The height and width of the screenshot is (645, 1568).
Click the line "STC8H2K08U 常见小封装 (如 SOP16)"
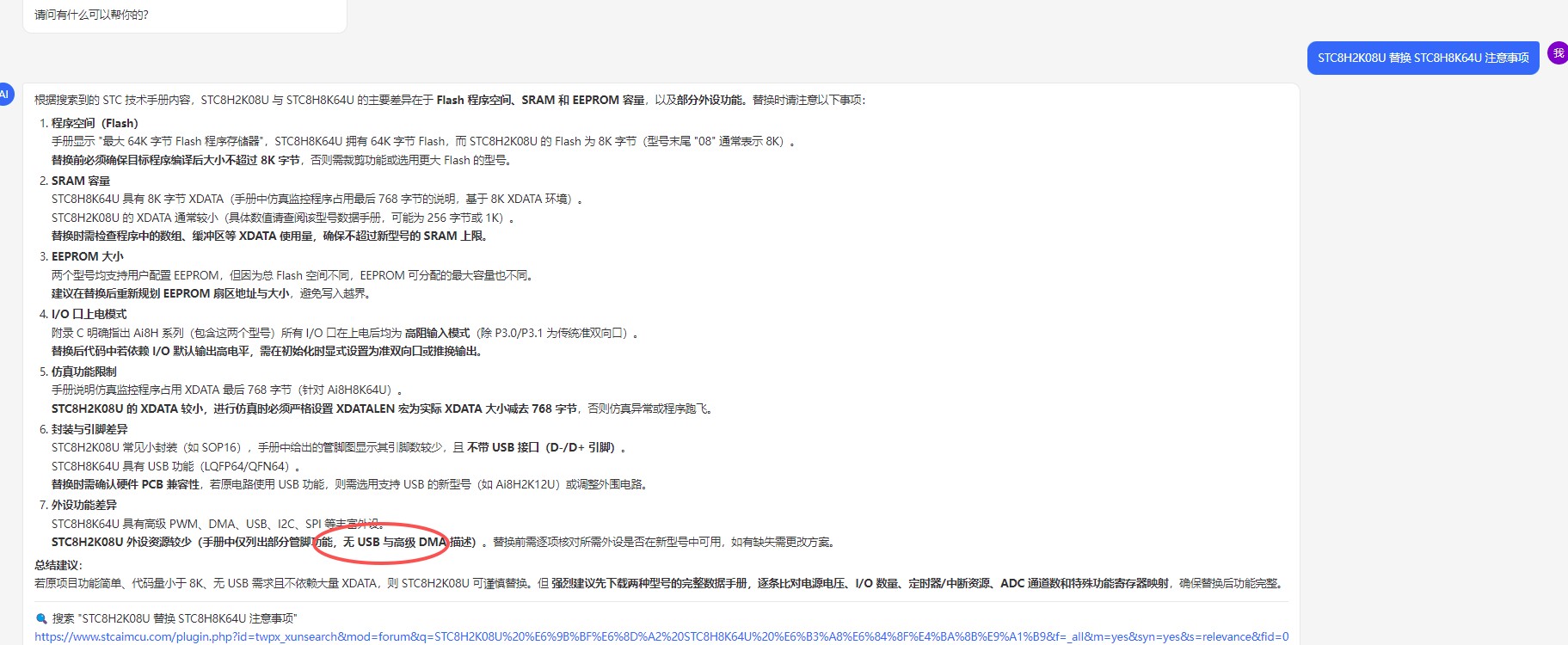pyautogui.click(x=340, y=447)
